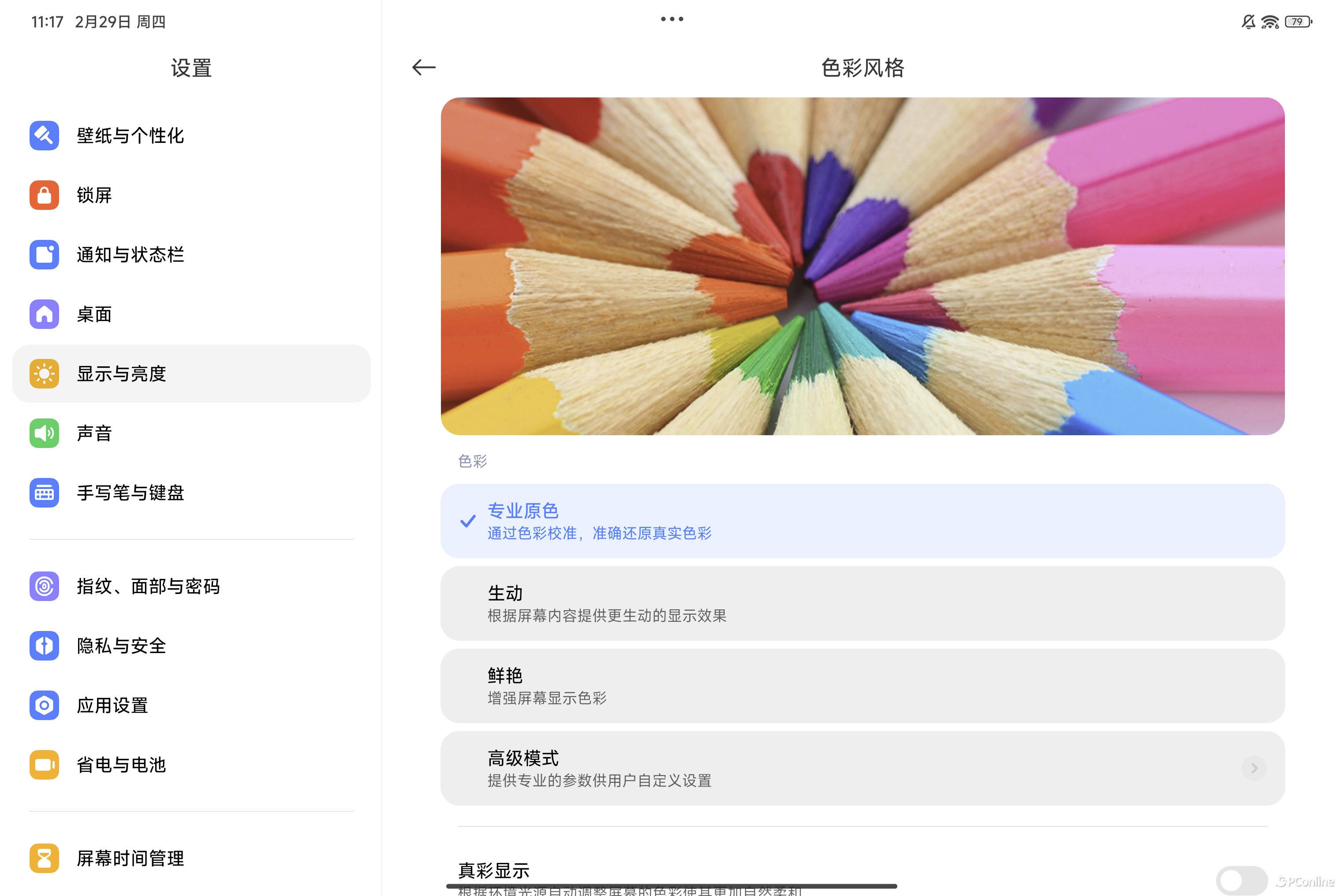
Task: Click the Wi-Fi status bar icon
Action: [1270, 22]
